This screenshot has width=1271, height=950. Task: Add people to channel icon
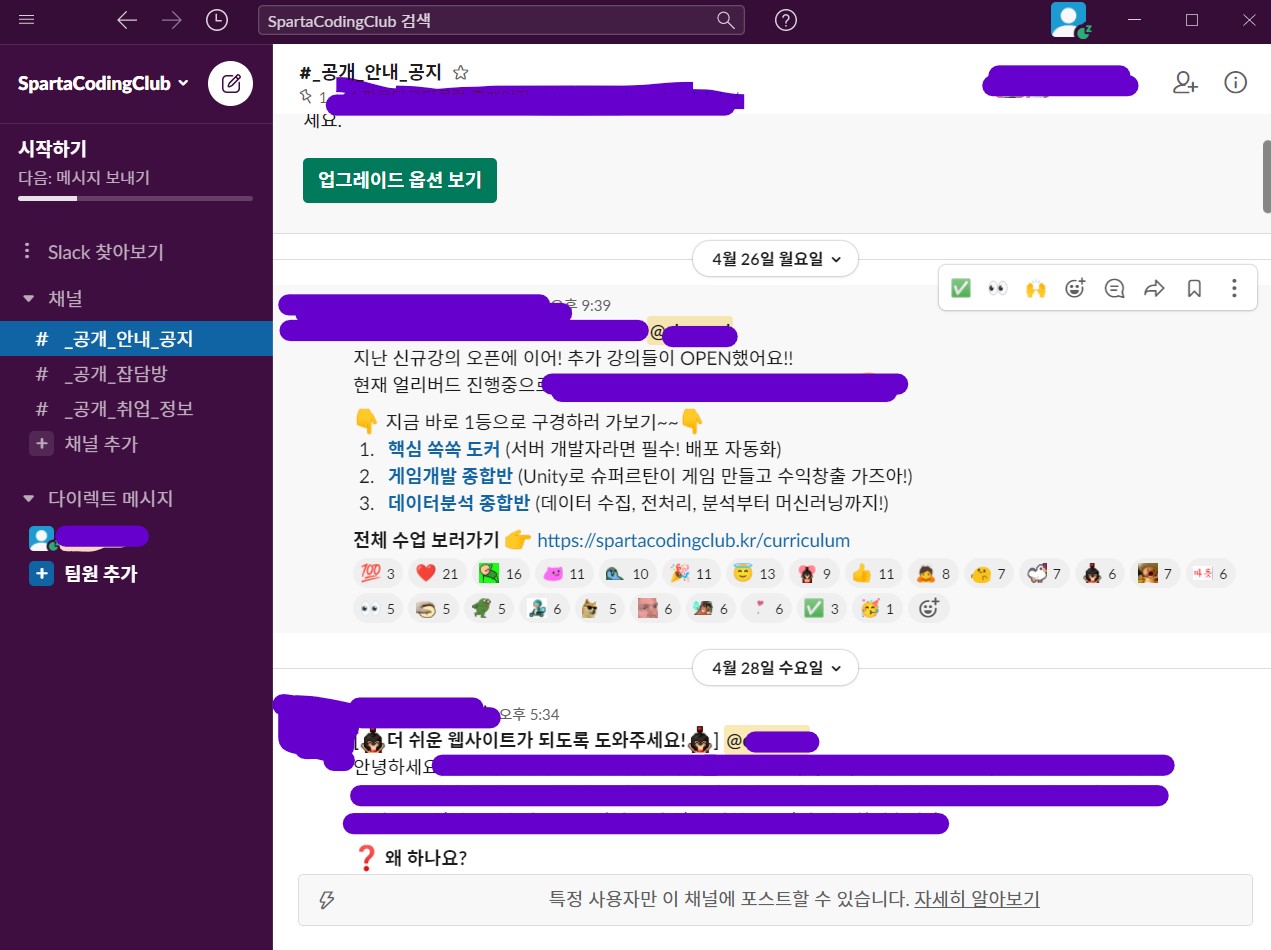coord(1185,82)
